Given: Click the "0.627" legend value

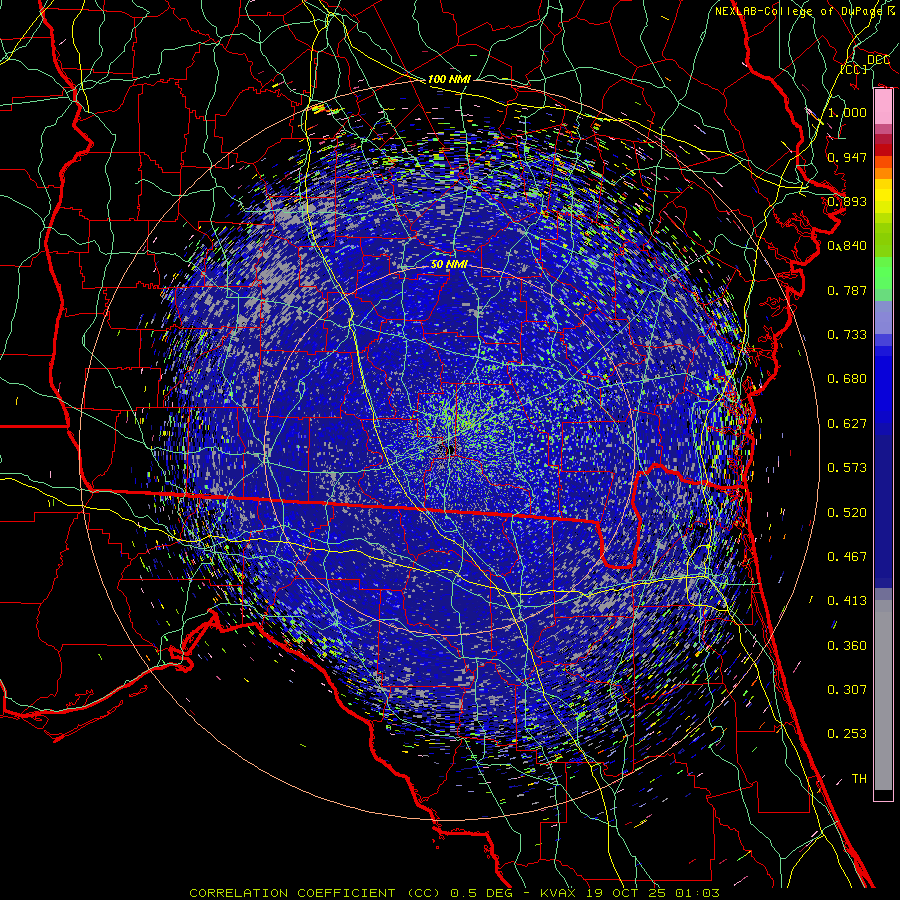Looking at the screenshot, I should coord(847,424).
